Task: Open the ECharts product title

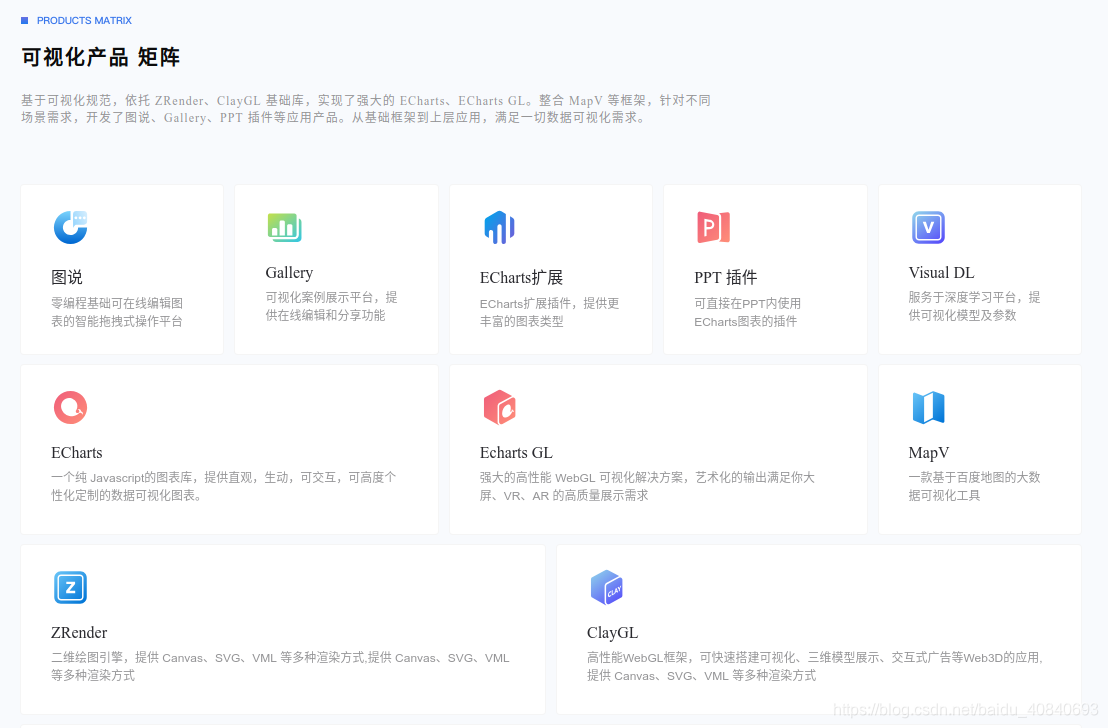Action: click(76, 453)
